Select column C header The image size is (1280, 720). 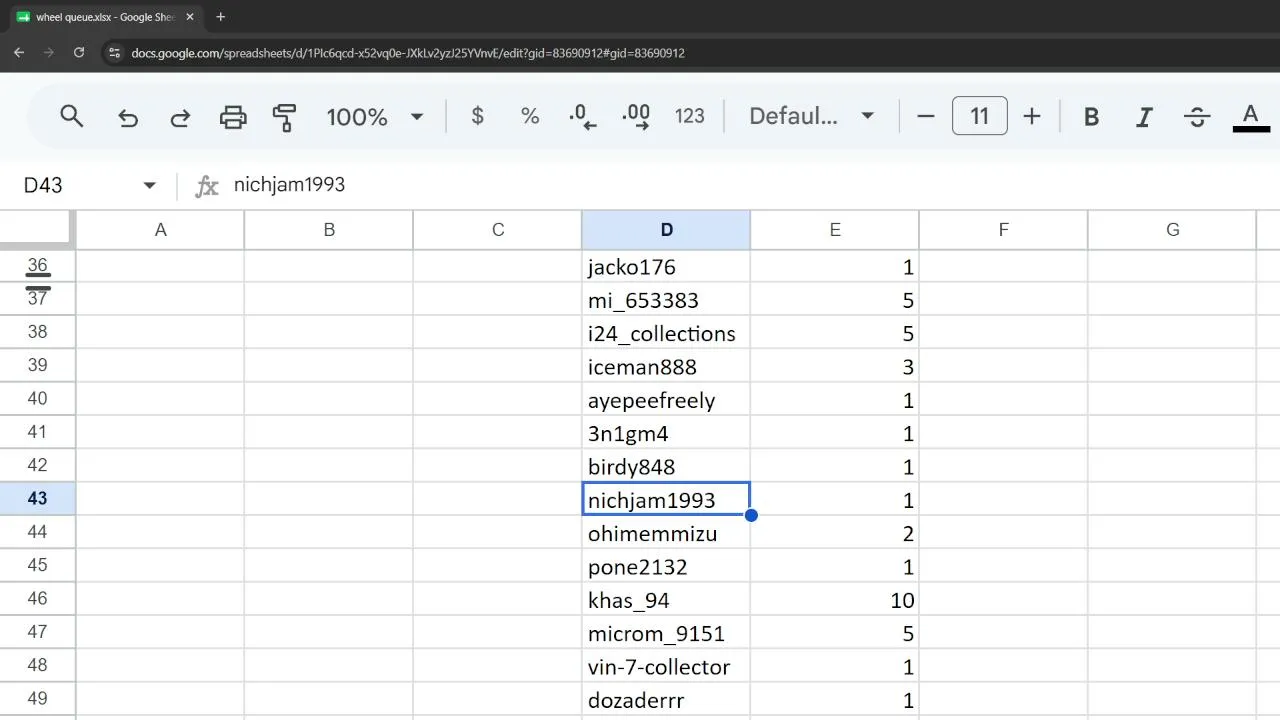click(x=498, y=230)
